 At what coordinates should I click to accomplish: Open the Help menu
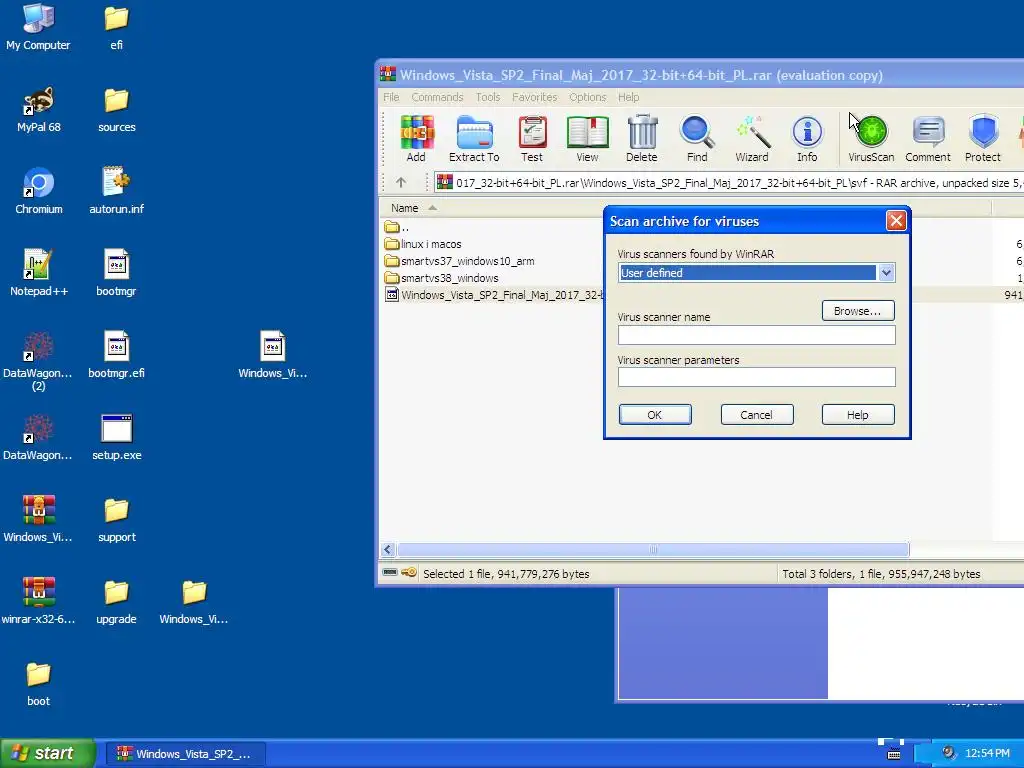pyautogui.click(x=628, y=97)
